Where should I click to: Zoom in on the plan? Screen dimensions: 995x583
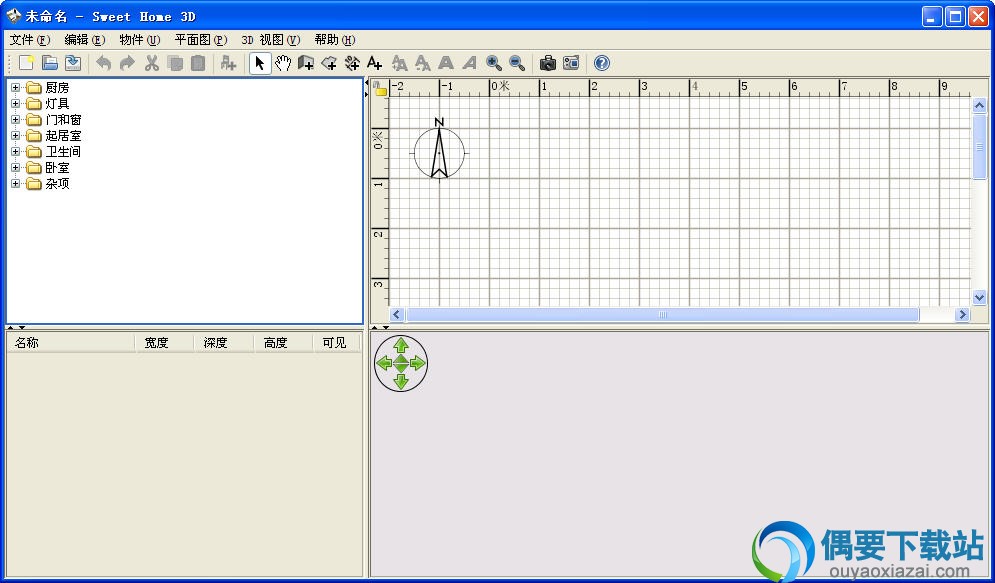tap(494, 63)
